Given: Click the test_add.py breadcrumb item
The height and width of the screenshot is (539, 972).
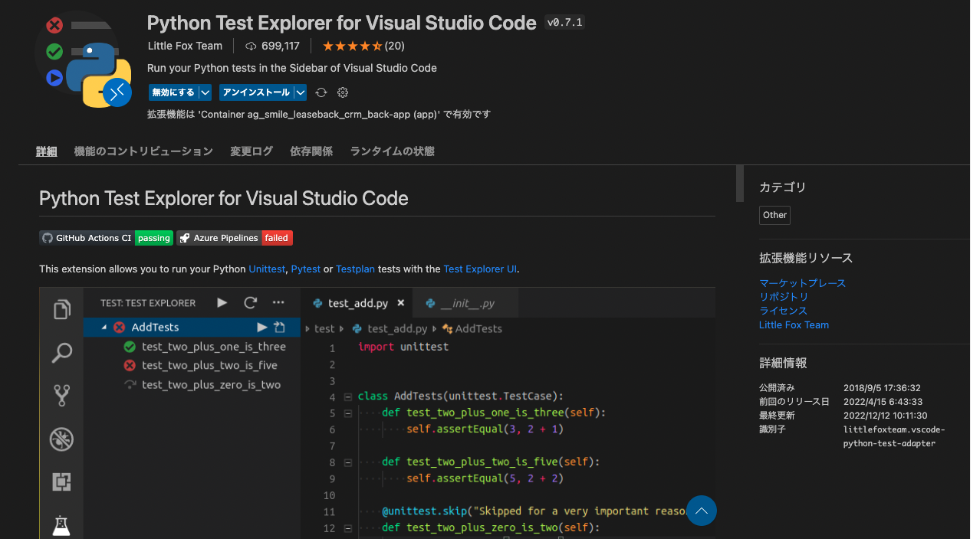Looking at the screenshot, I should [x=391, y=329].
